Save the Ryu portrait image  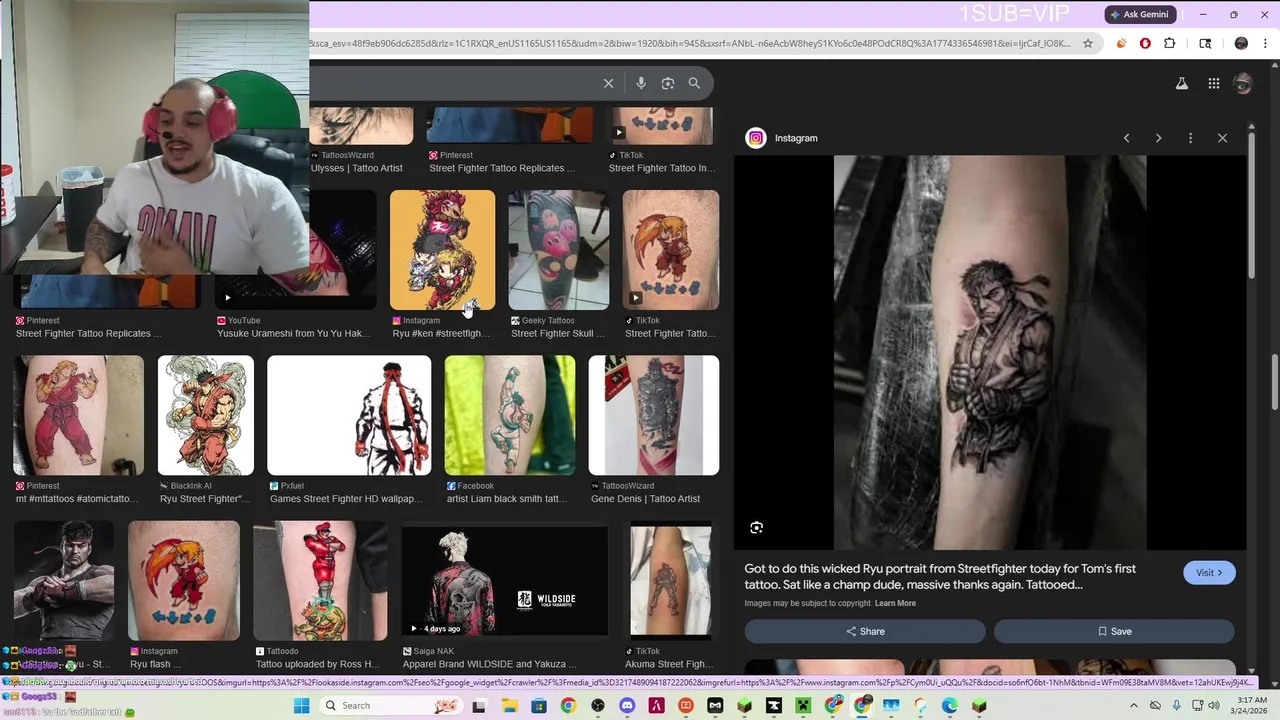point(1114,631)
